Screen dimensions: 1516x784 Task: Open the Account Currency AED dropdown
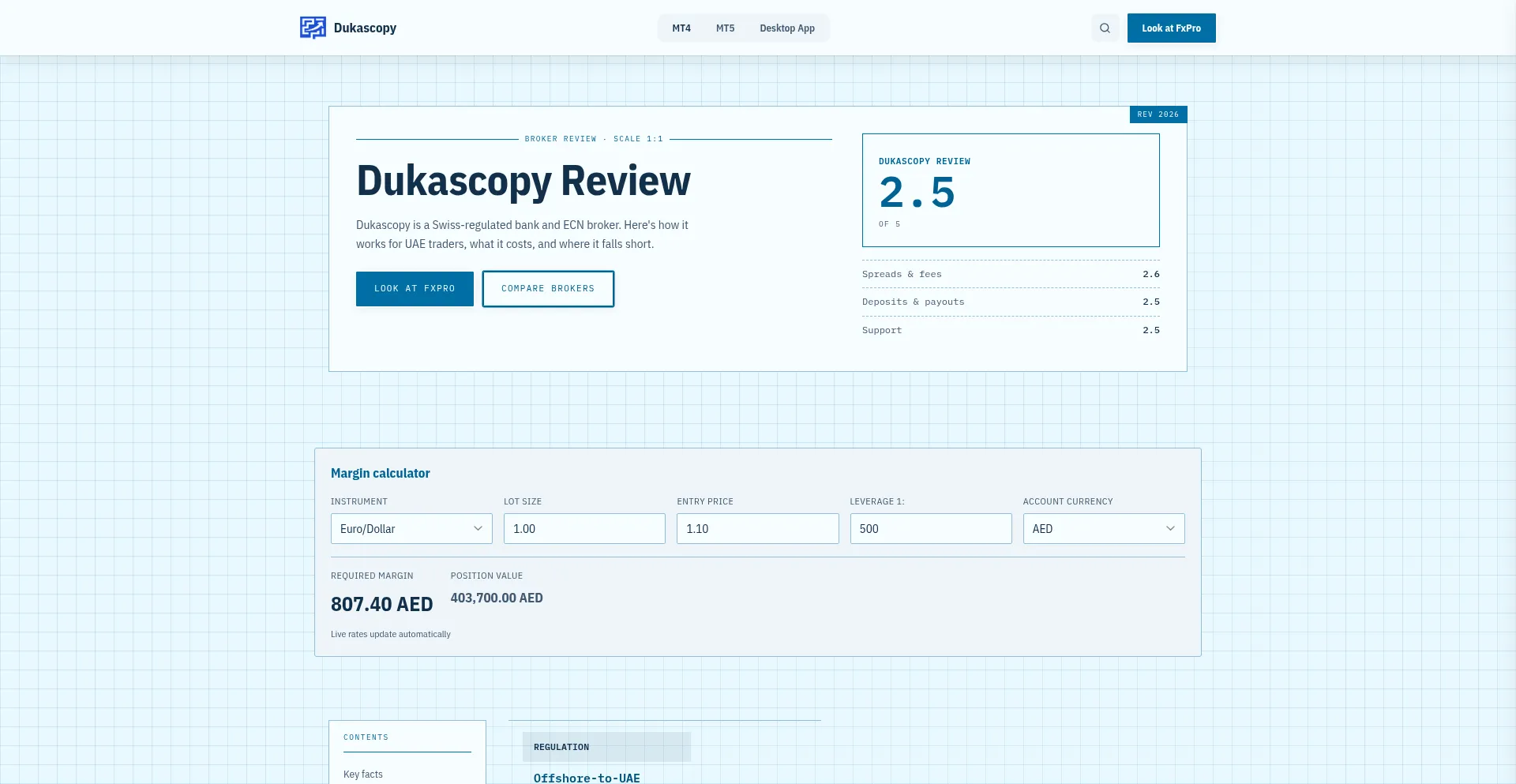1104,529
